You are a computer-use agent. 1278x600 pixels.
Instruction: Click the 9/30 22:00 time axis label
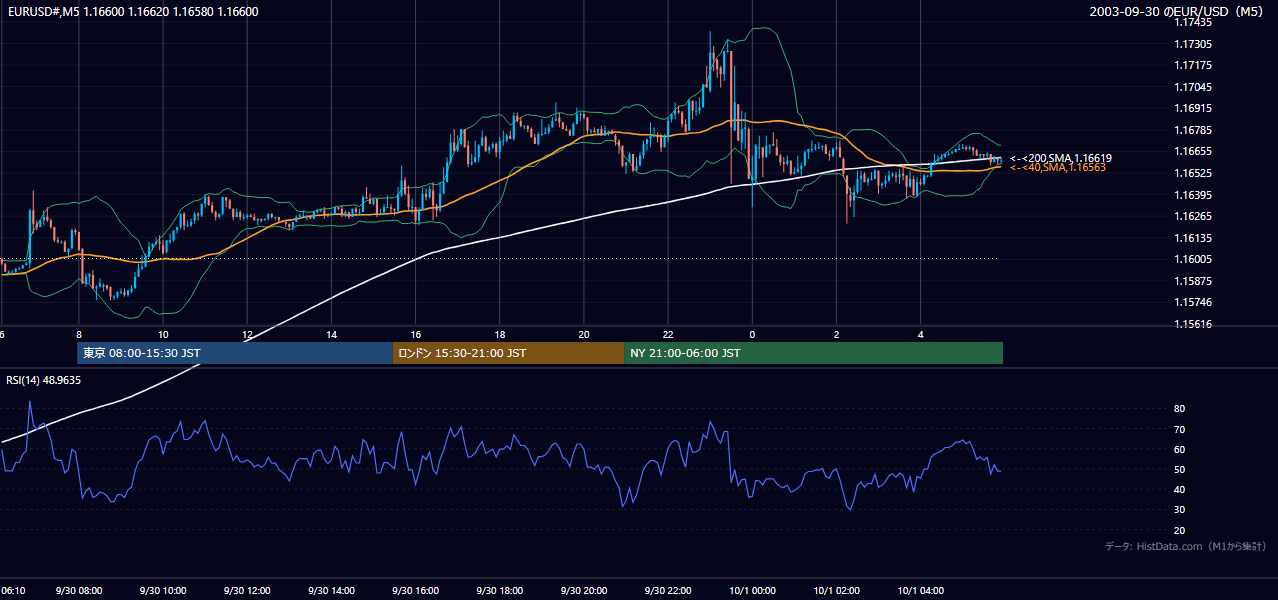point(667,591)
